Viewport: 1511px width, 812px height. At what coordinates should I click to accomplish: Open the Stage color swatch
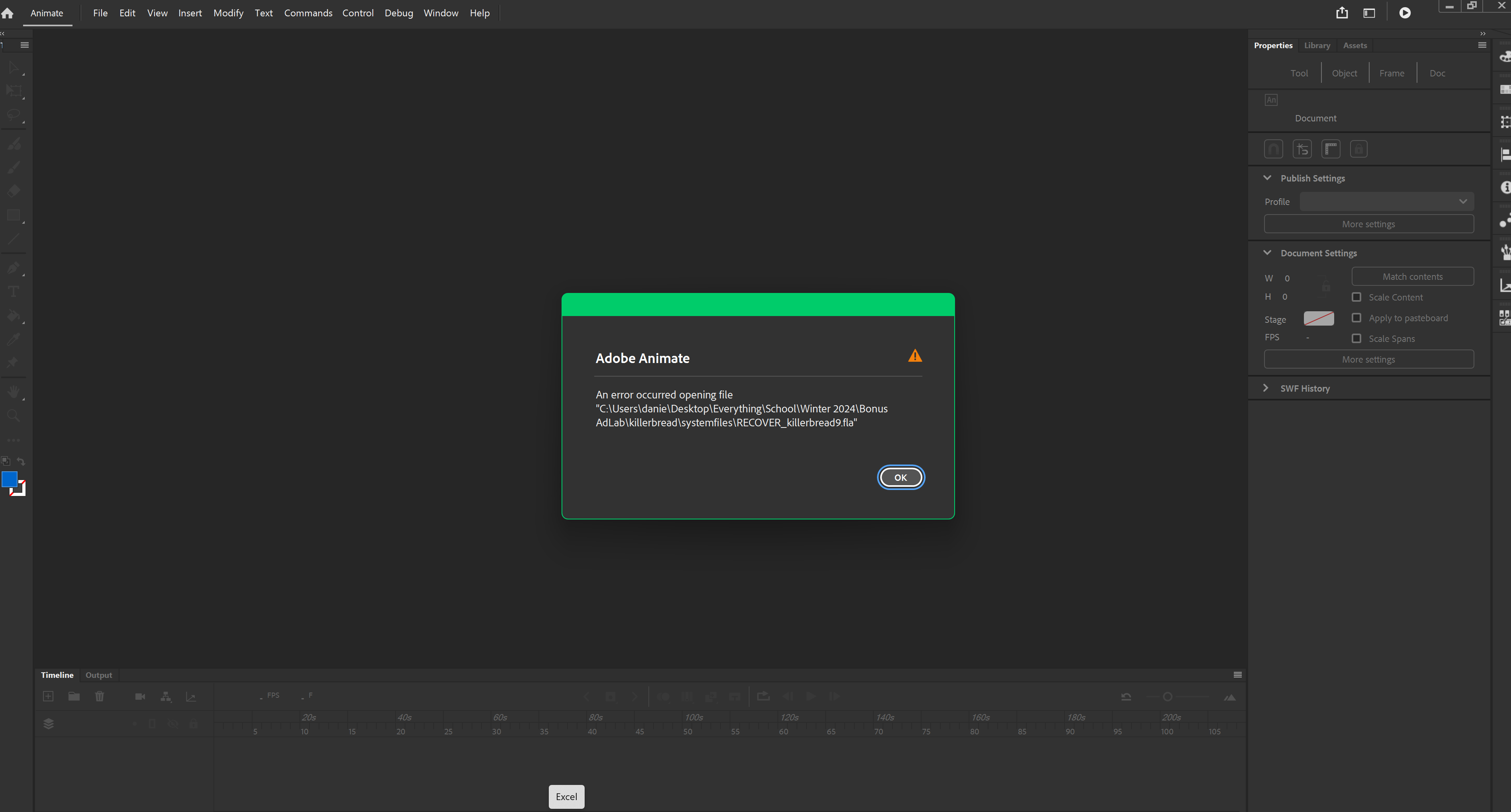click(x=1319, y=319)
